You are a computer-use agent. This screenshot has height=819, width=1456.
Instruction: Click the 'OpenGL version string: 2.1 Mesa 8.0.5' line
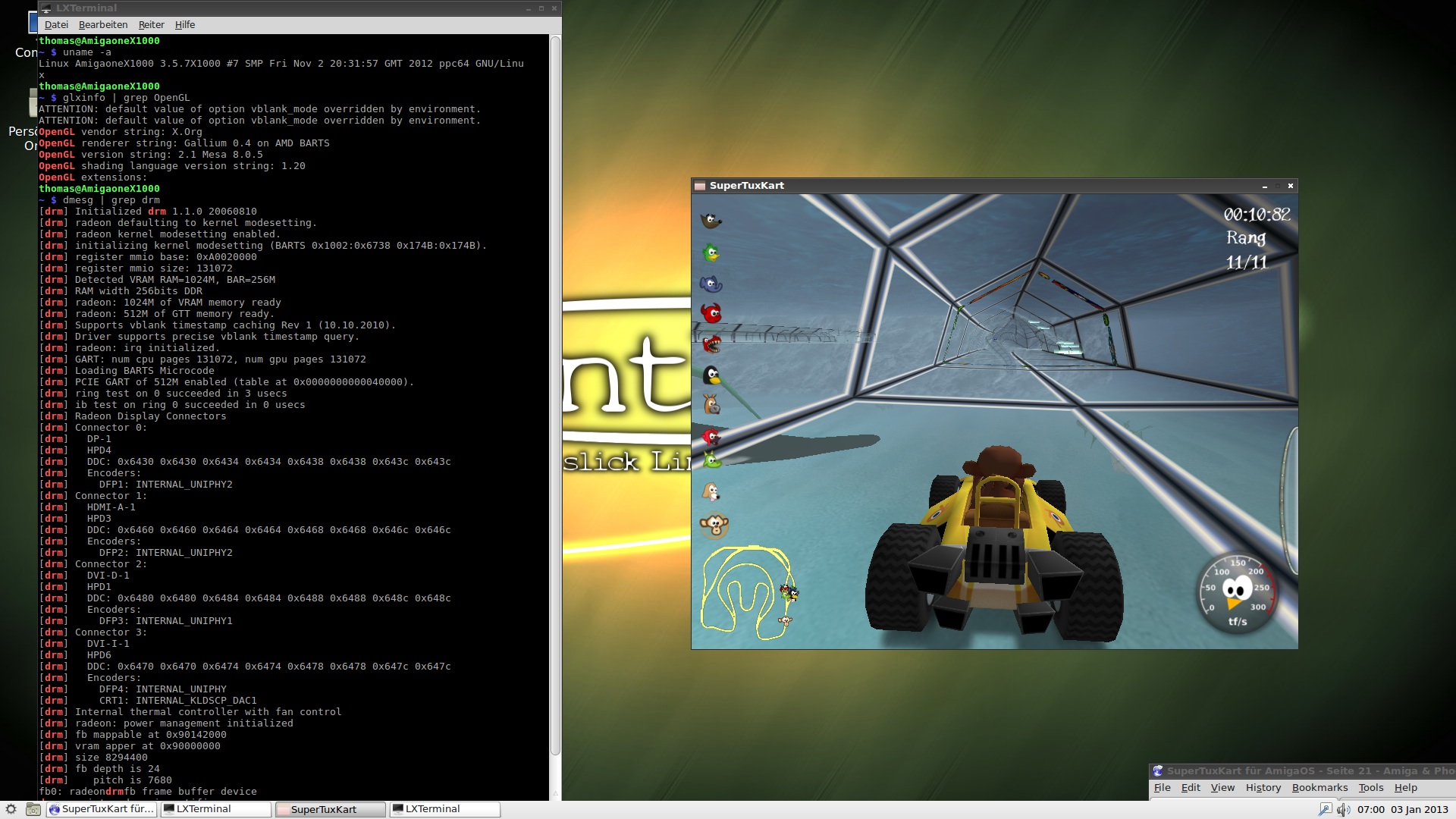[151, 155]
